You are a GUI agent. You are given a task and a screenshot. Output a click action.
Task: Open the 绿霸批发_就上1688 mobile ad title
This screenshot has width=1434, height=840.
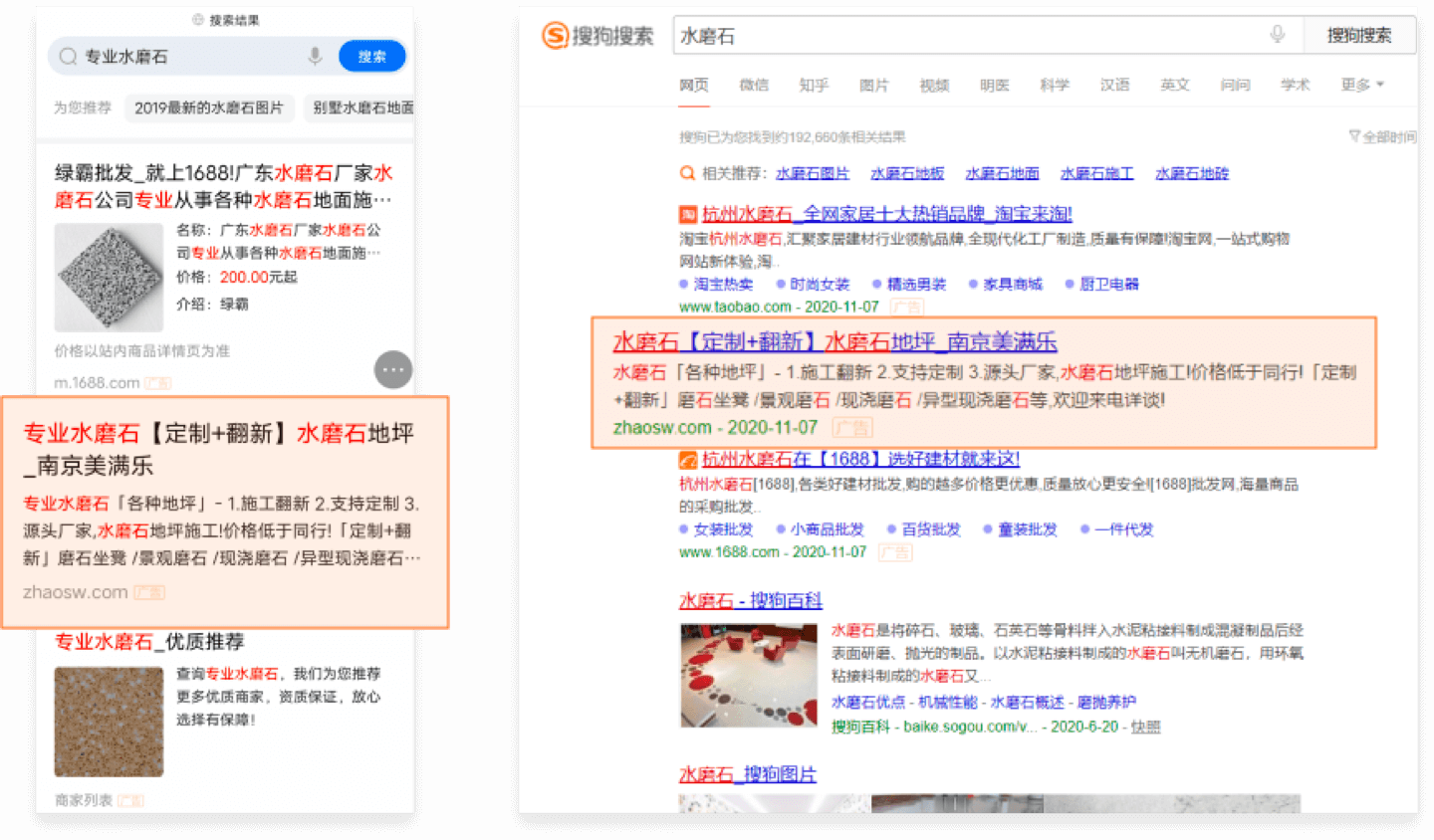[223, 186]
